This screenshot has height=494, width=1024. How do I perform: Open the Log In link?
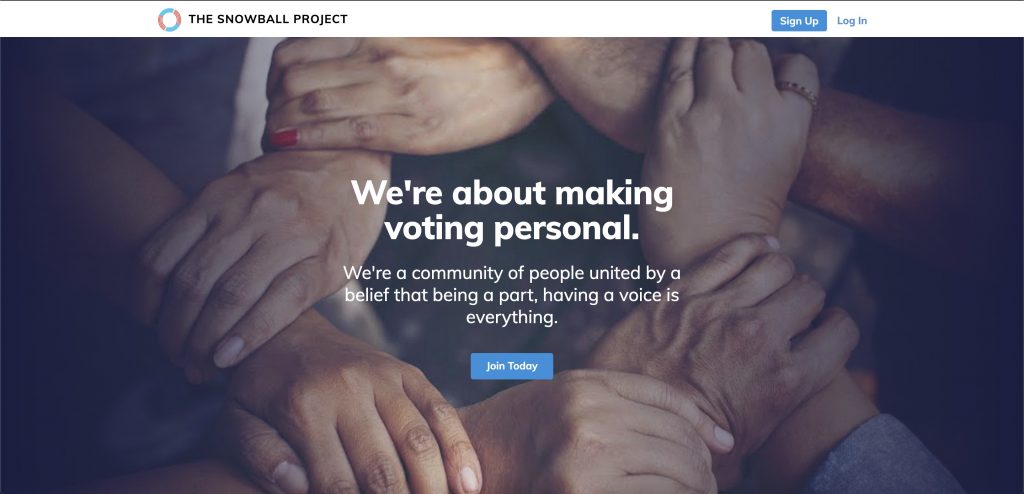pyautogui.click(x=852, y=21)
